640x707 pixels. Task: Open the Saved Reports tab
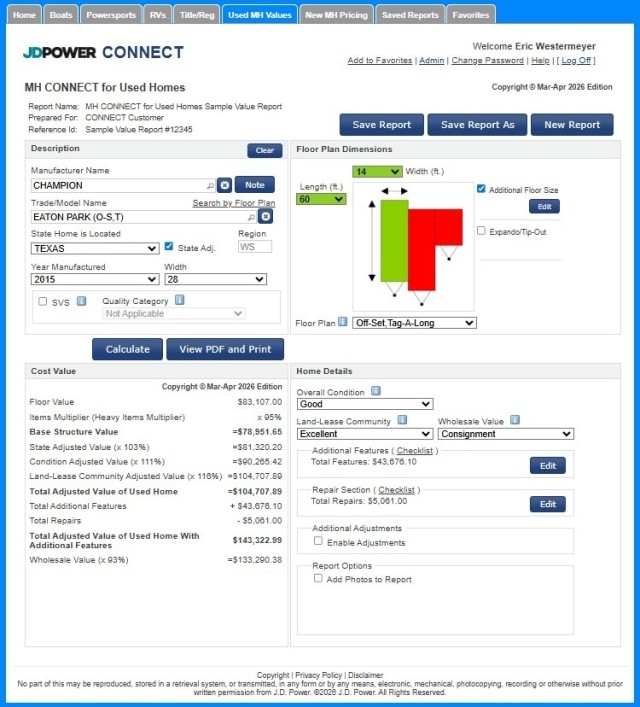(410, 14)
